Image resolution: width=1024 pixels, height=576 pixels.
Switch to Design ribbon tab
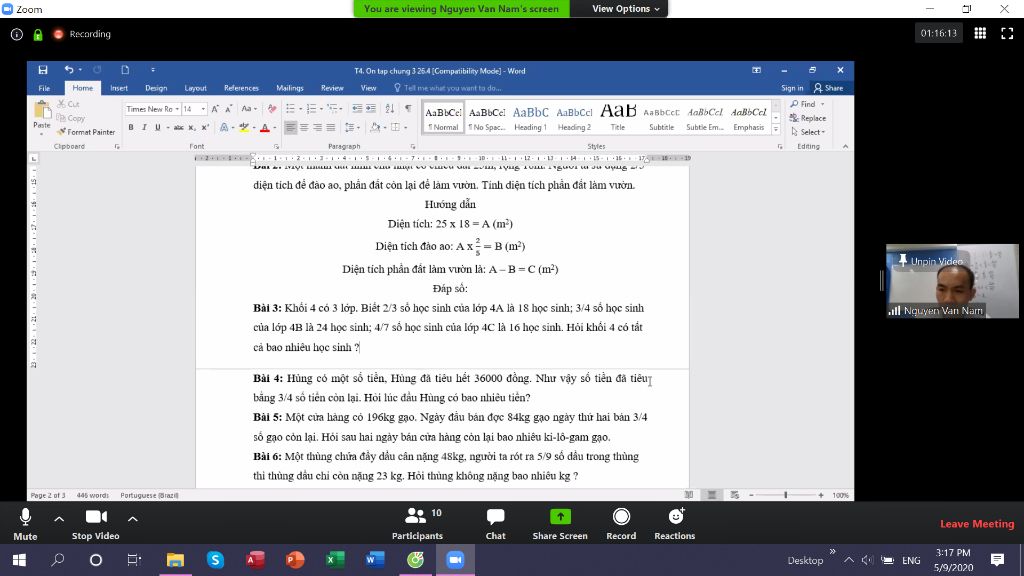pos(156,88)
